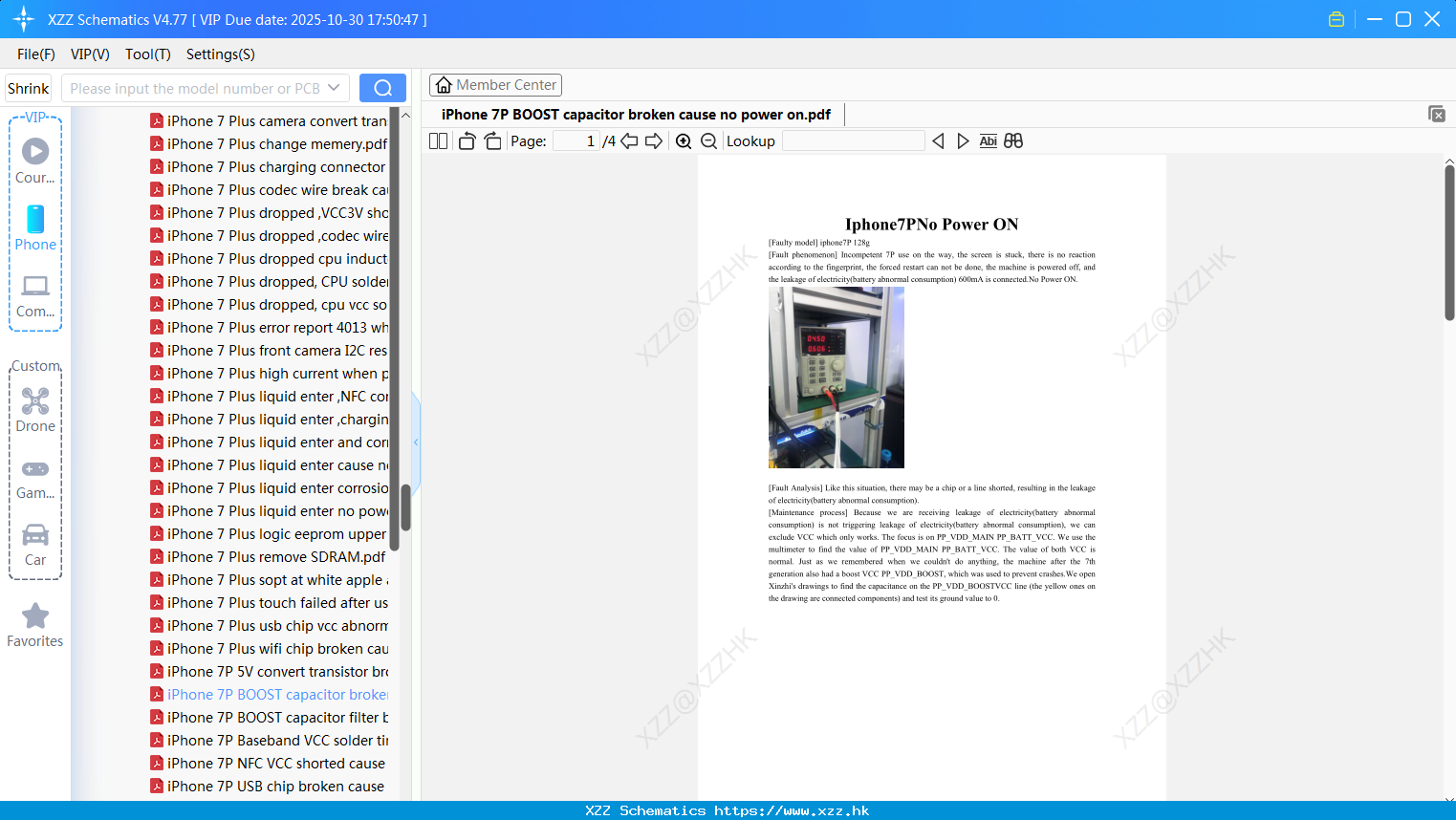Open 'iPhone 7 Plus high current when' file
This screenshot has width=1456, height=820.
coord(277,373)
